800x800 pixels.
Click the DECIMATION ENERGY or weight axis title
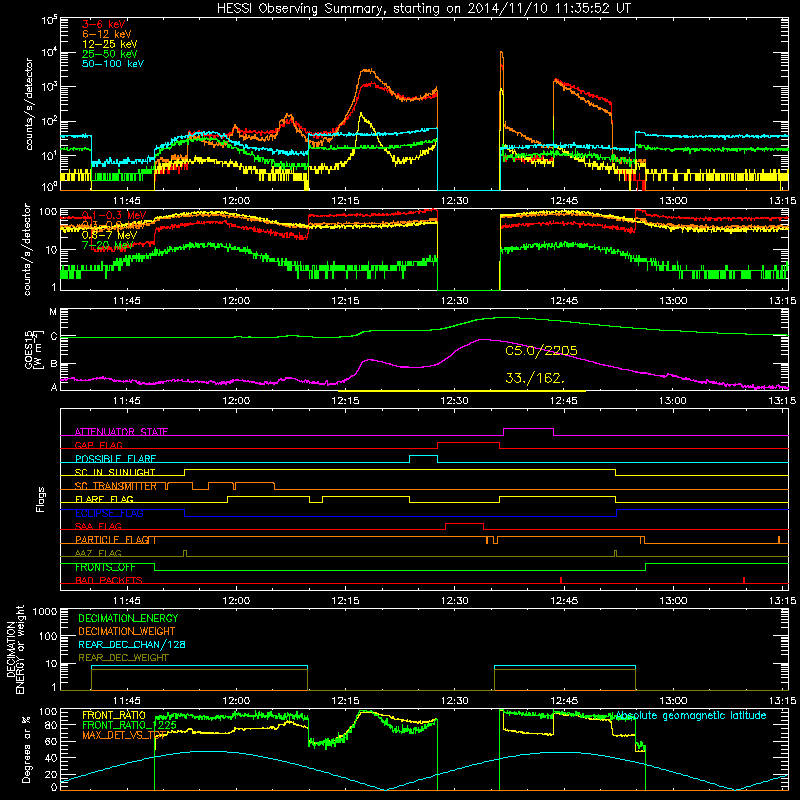pos(15,649)
